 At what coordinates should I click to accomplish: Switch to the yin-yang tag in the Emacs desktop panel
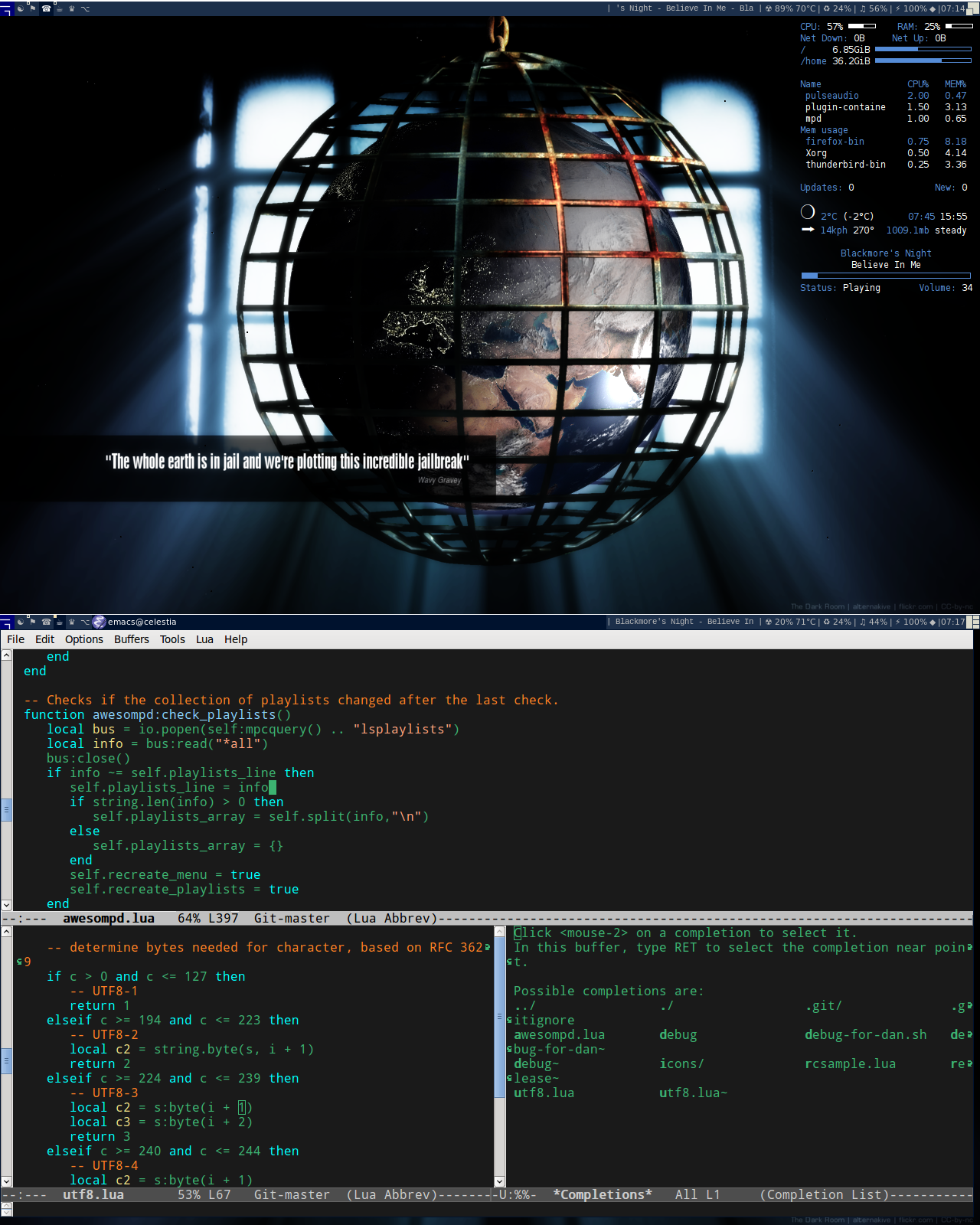click(x=21, y=622)
